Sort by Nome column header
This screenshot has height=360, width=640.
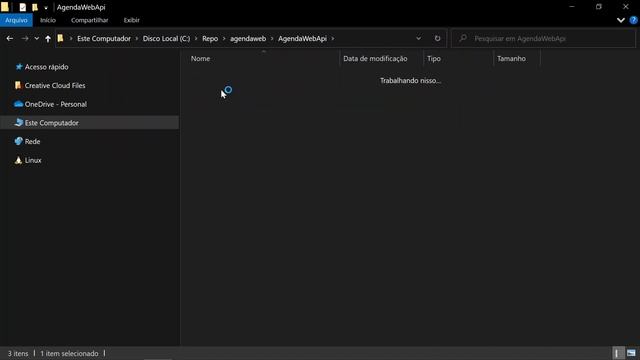pos(200,58)
